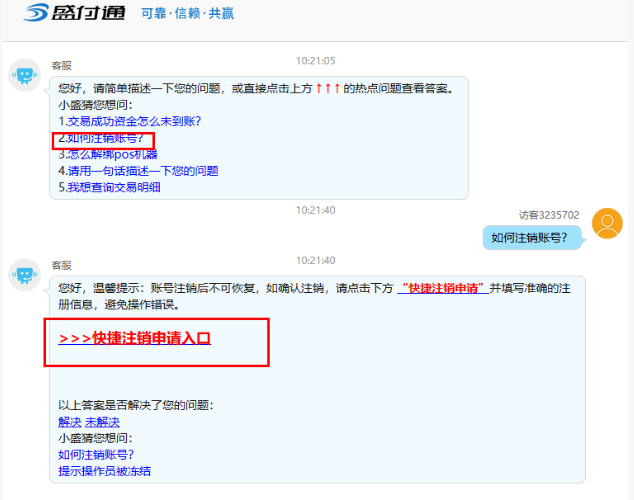Click the visitor's 如何注销账号? message bubble
The height and width of the screenshot is (500, 634).
(530, 237)
